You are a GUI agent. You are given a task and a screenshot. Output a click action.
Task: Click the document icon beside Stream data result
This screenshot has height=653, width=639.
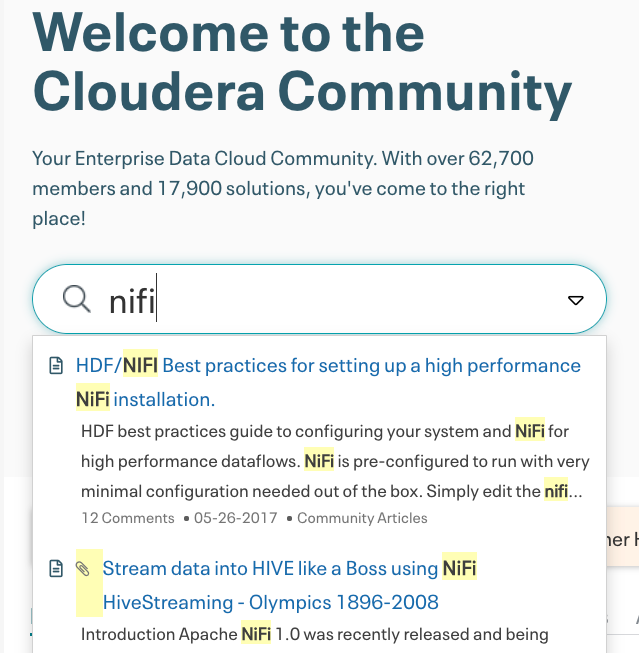[x=56, y=568]
